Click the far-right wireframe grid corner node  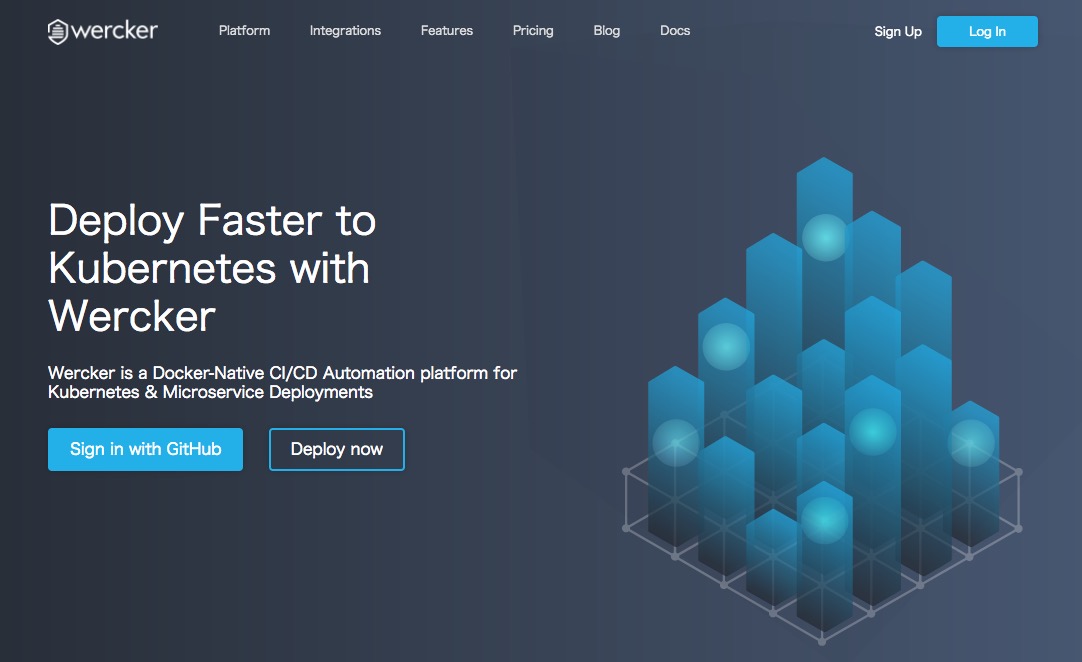[1020, 471]
